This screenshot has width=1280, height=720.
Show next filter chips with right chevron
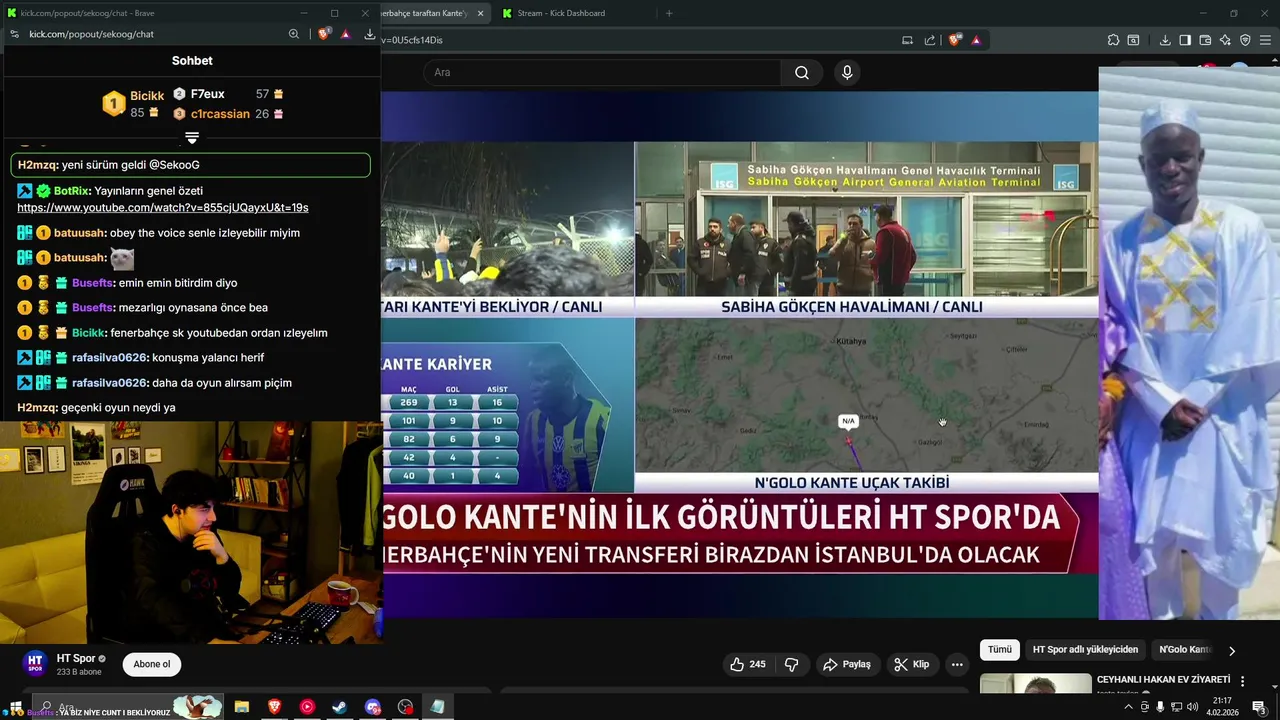pos(1232,650)
